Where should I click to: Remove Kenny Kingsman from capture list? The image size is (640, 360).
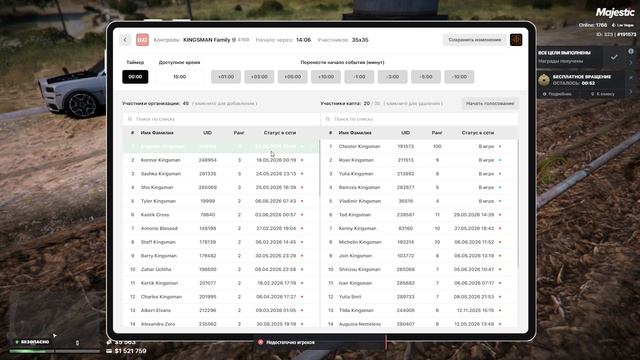click(419, 229)
